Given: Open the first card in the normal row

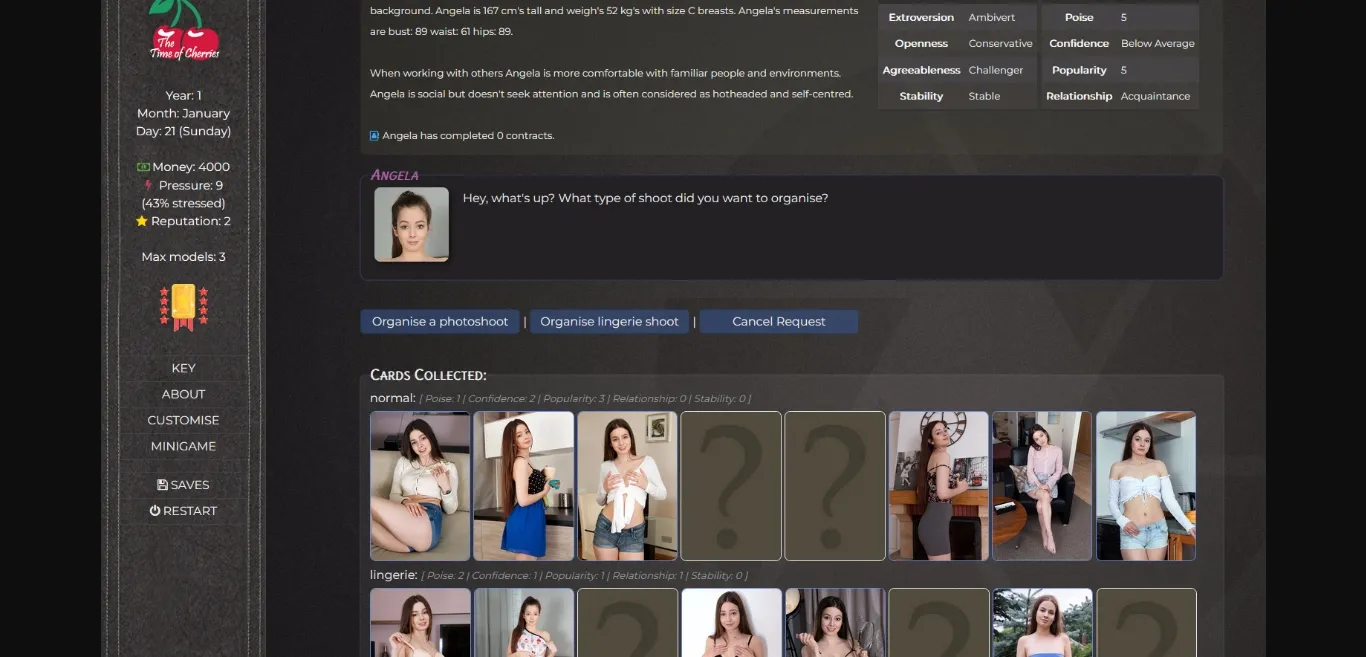Looking at the screenshot, I should tap(420, 486).
